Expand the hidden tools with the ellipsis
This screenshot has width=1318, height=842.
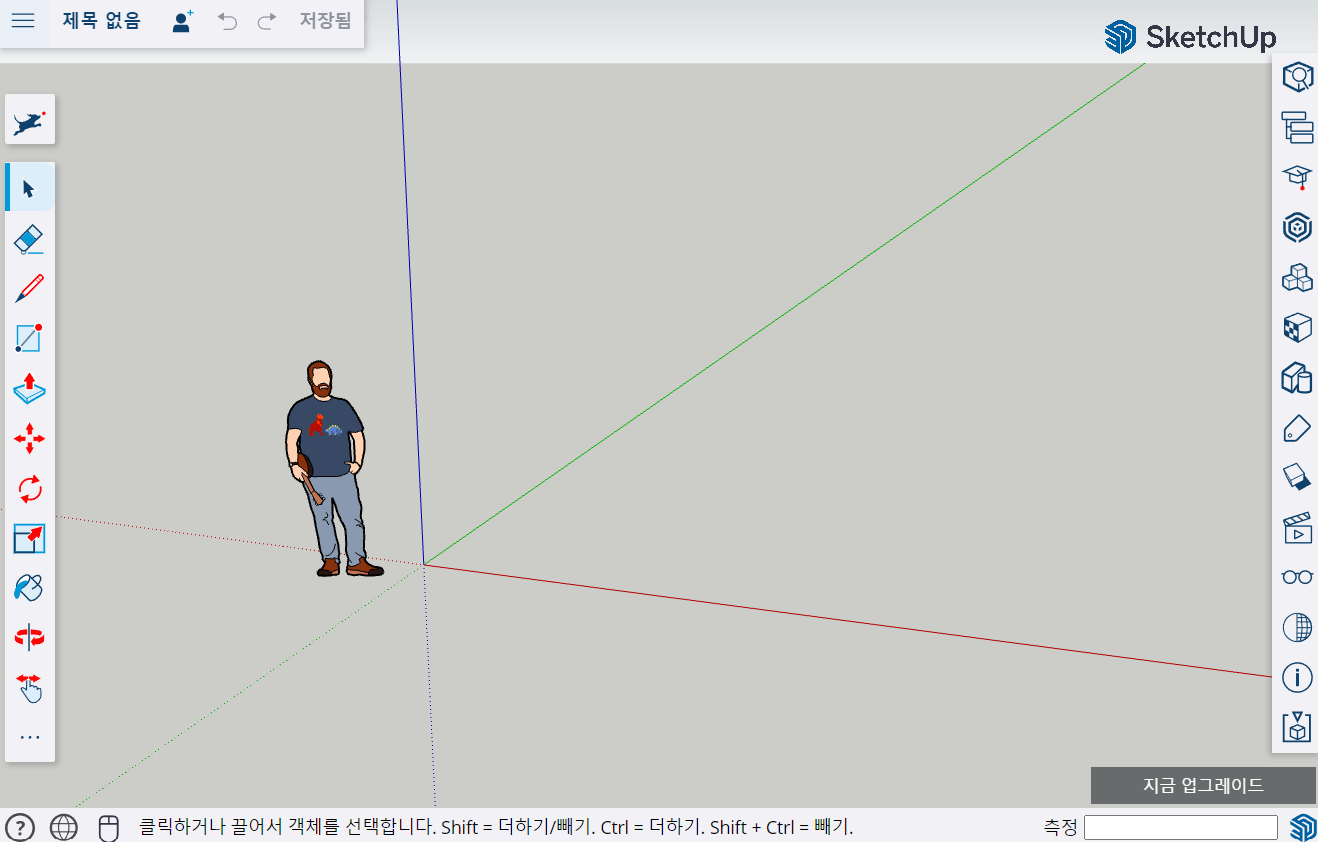point(29,737)
